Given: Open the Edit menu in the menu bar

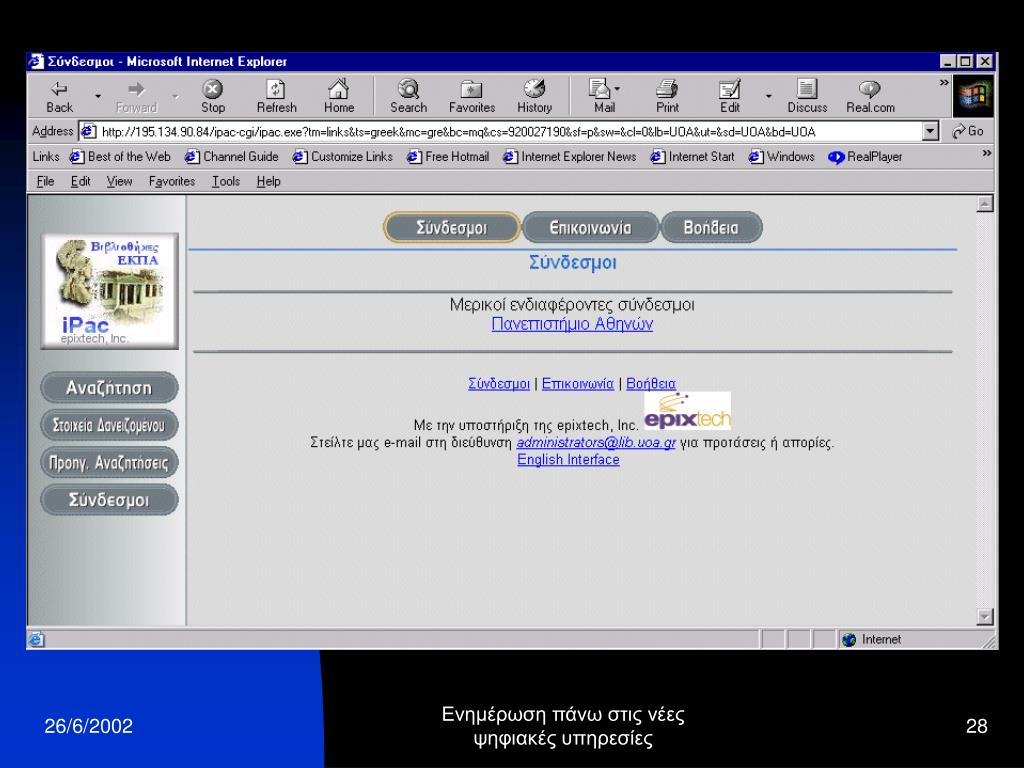Looking at the screenshot, I should pyautogui.click(x=80, y=182).
